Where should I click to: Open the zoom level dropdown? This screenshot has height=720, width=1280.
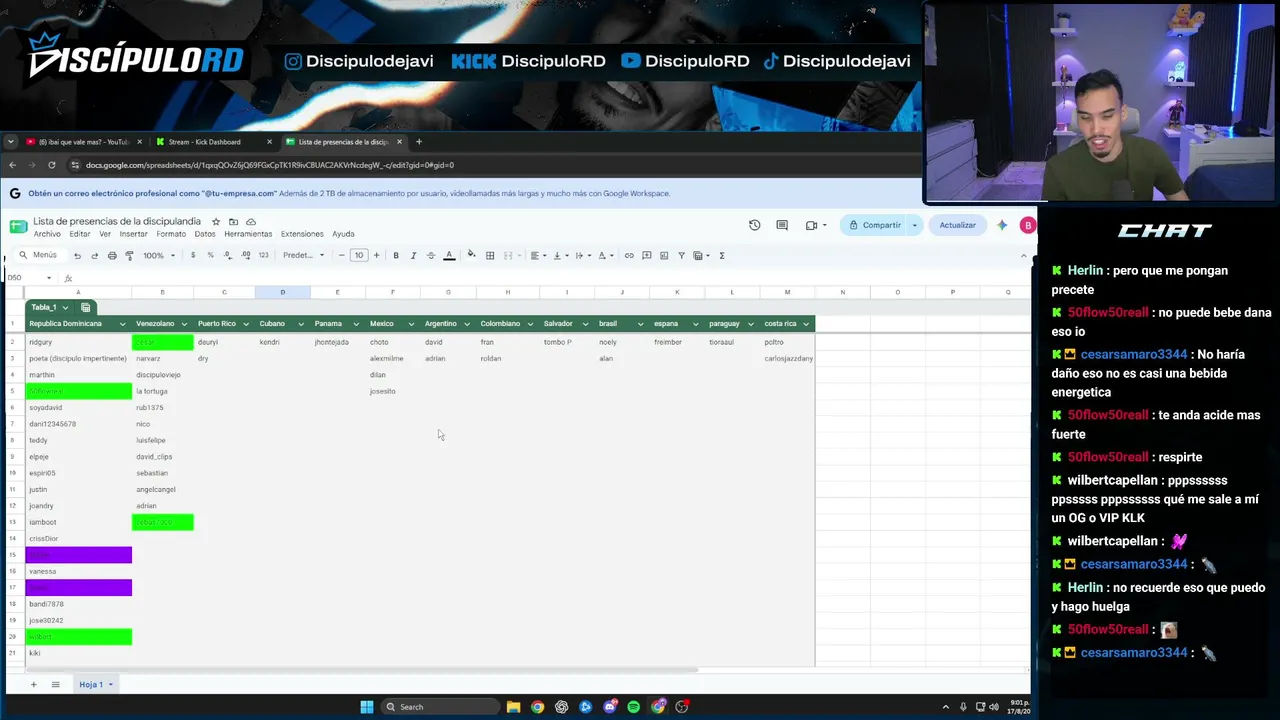pyautogui.click(x=158, y=255)
